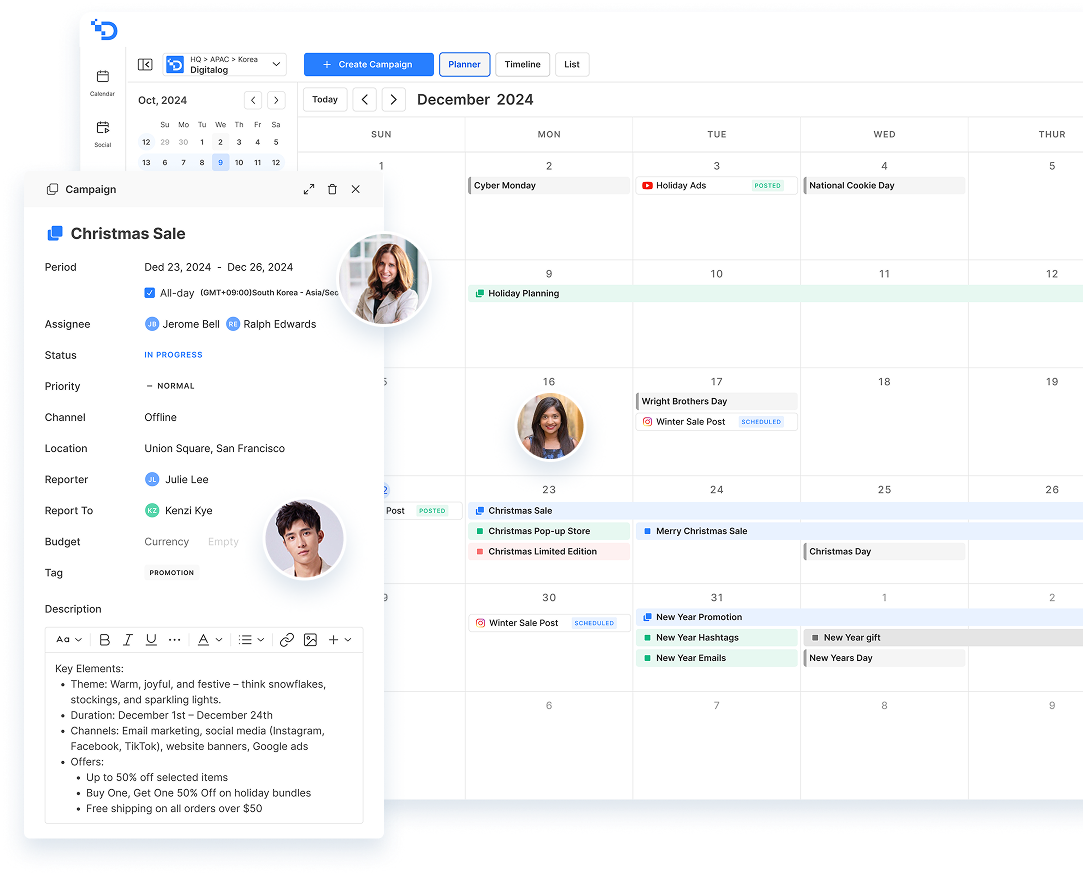Insert an image into the description

tap(310, 640)
